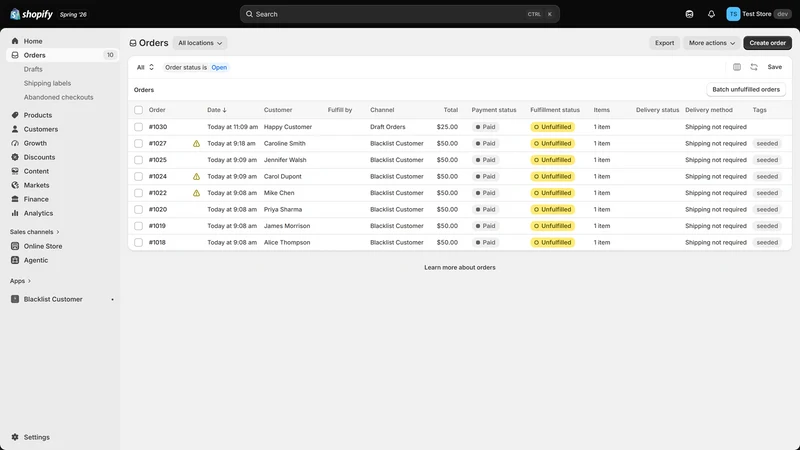Viewport: 800px width, 450px height.
Task: Check the box for order #1020
Action: 138,210
